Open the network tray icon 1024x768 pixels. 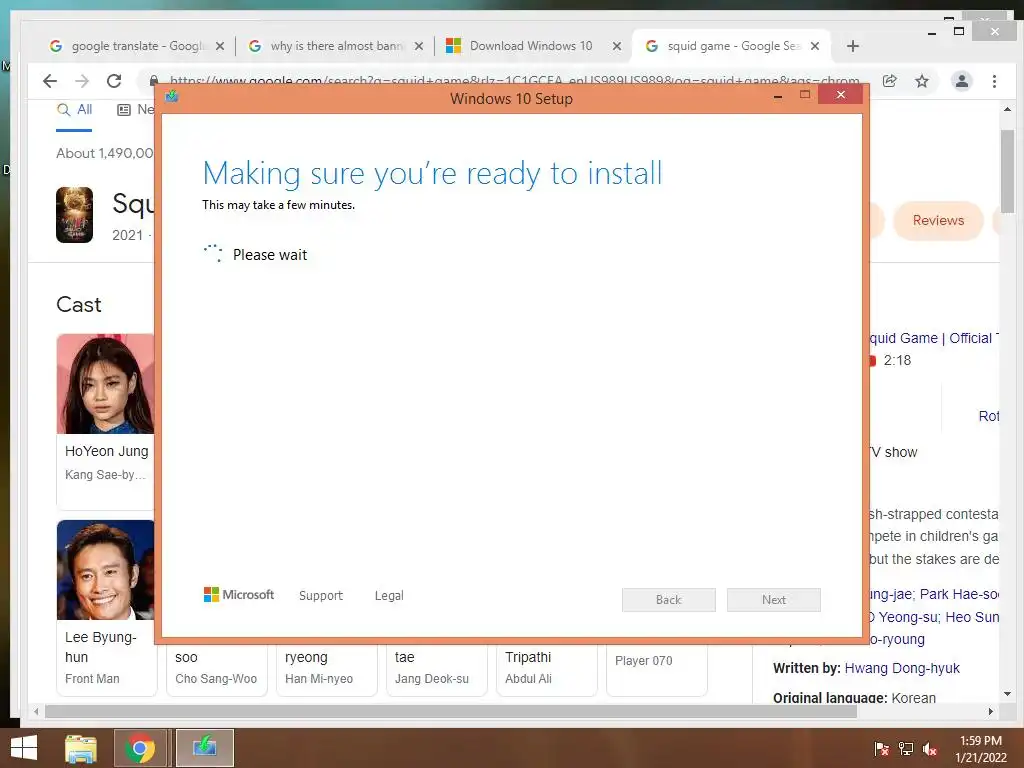coord(906,749)
